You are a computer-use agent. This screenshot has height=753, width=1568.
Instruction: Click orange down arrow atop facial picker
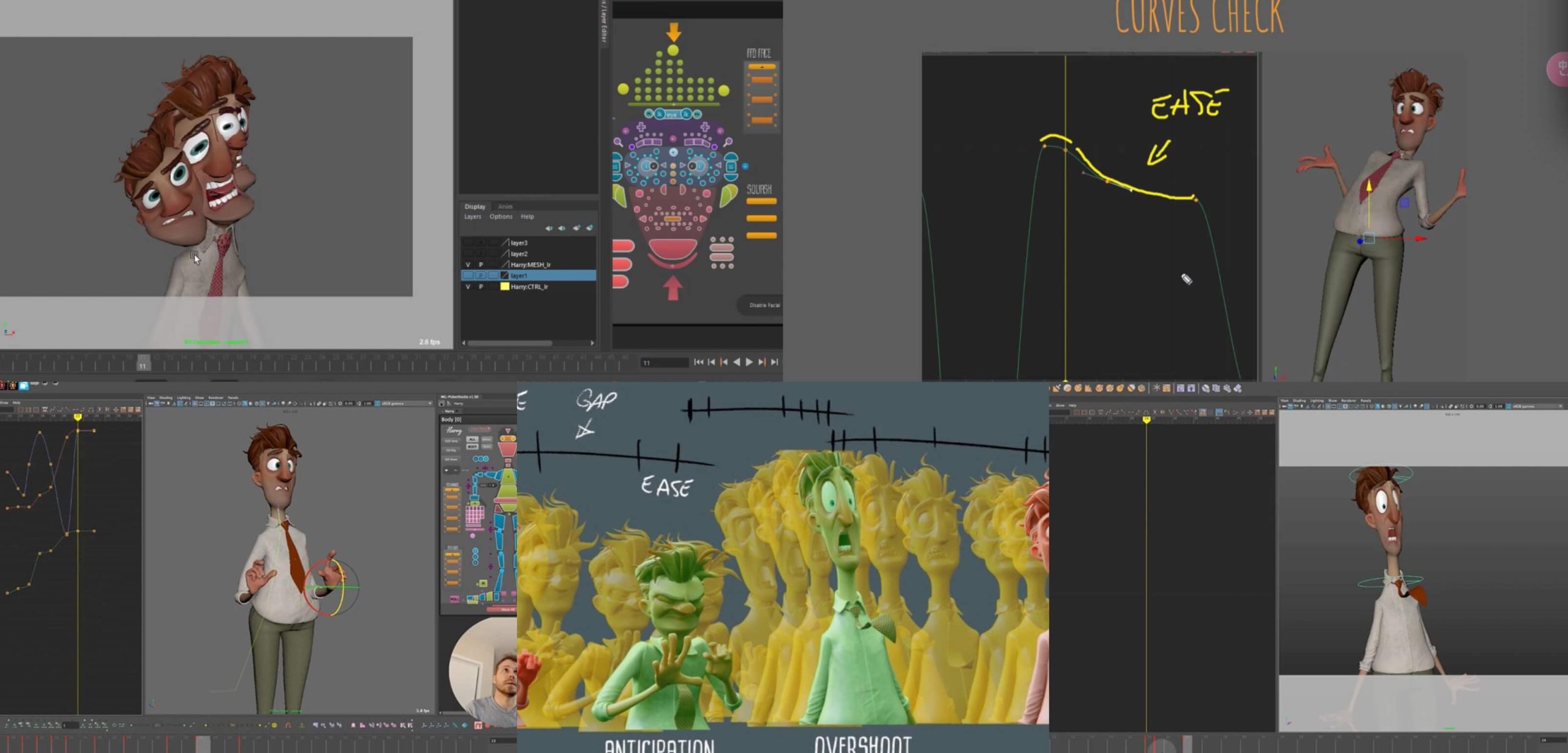tap(674, 32)
